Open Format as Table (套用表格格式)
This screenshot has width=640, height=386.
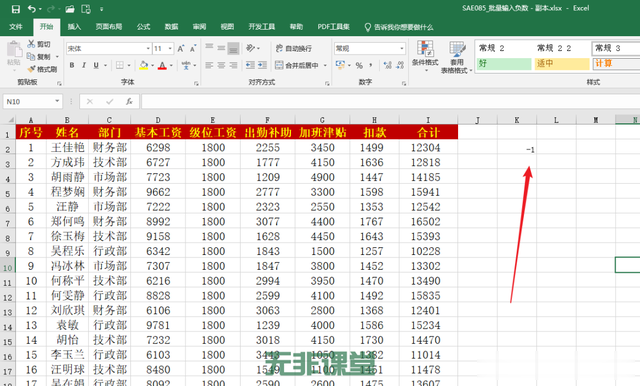click(456, 57)
